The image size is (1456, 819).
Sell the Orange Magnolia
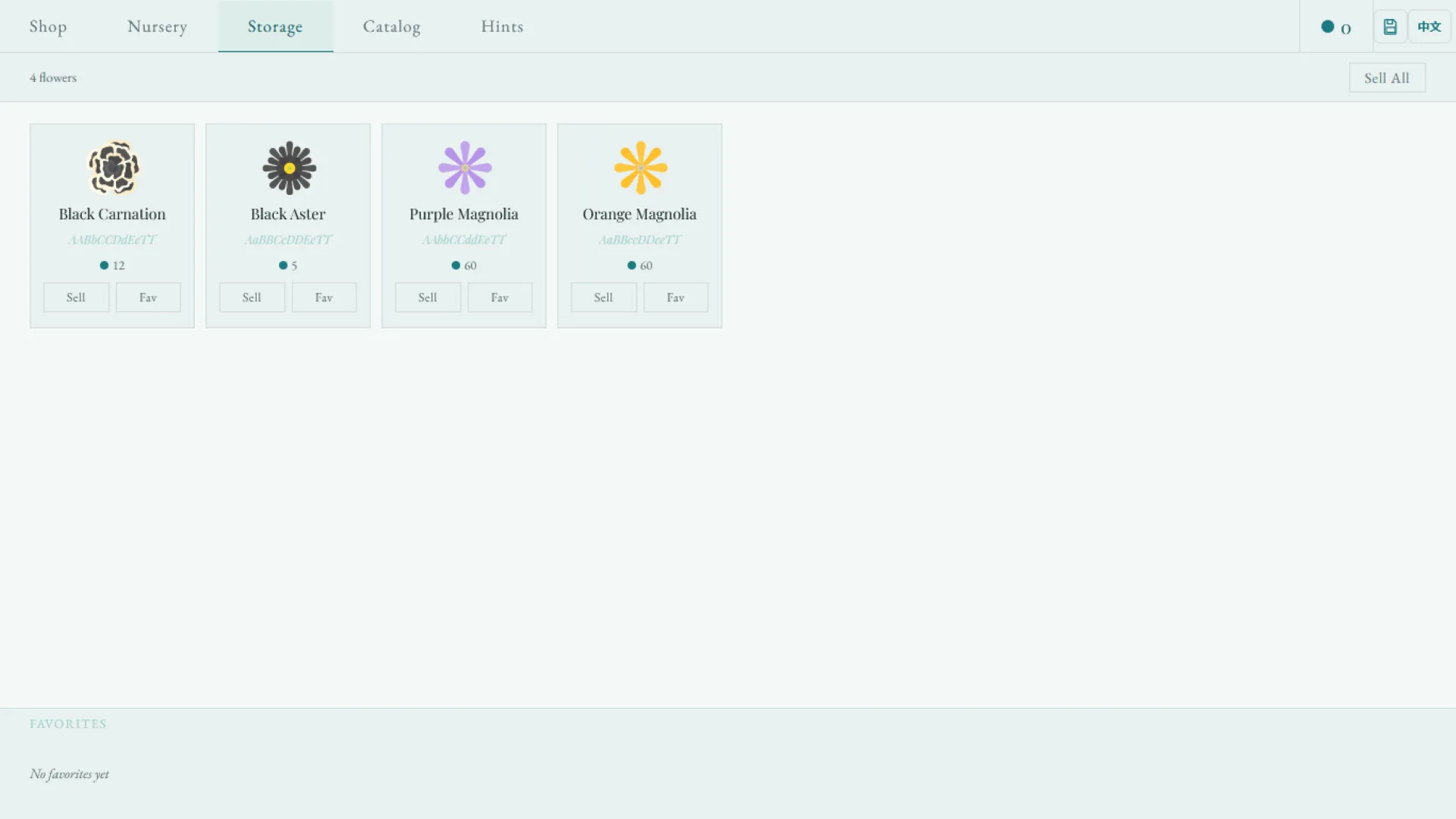[604, 297]
